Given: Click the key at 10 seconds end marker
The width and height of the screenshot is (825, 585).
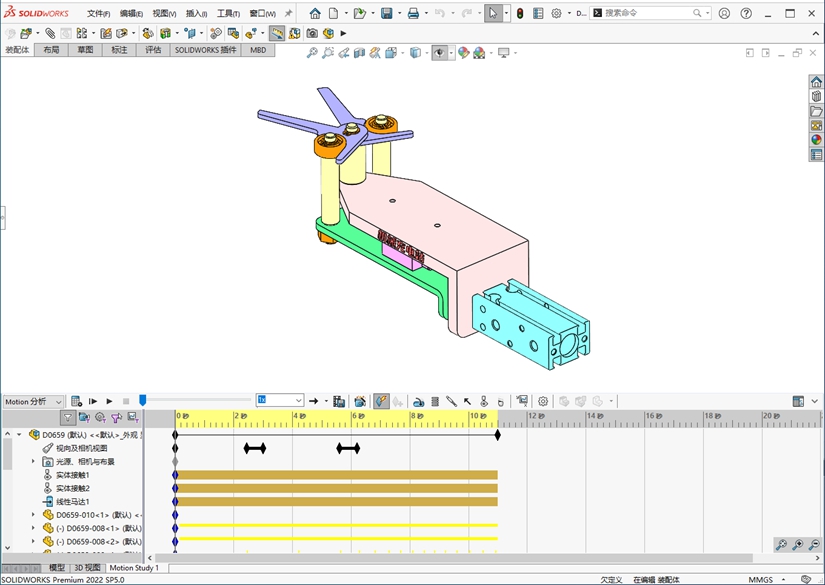Looking at the screenshot, I should pyautogui.click(x=497, y=435).
